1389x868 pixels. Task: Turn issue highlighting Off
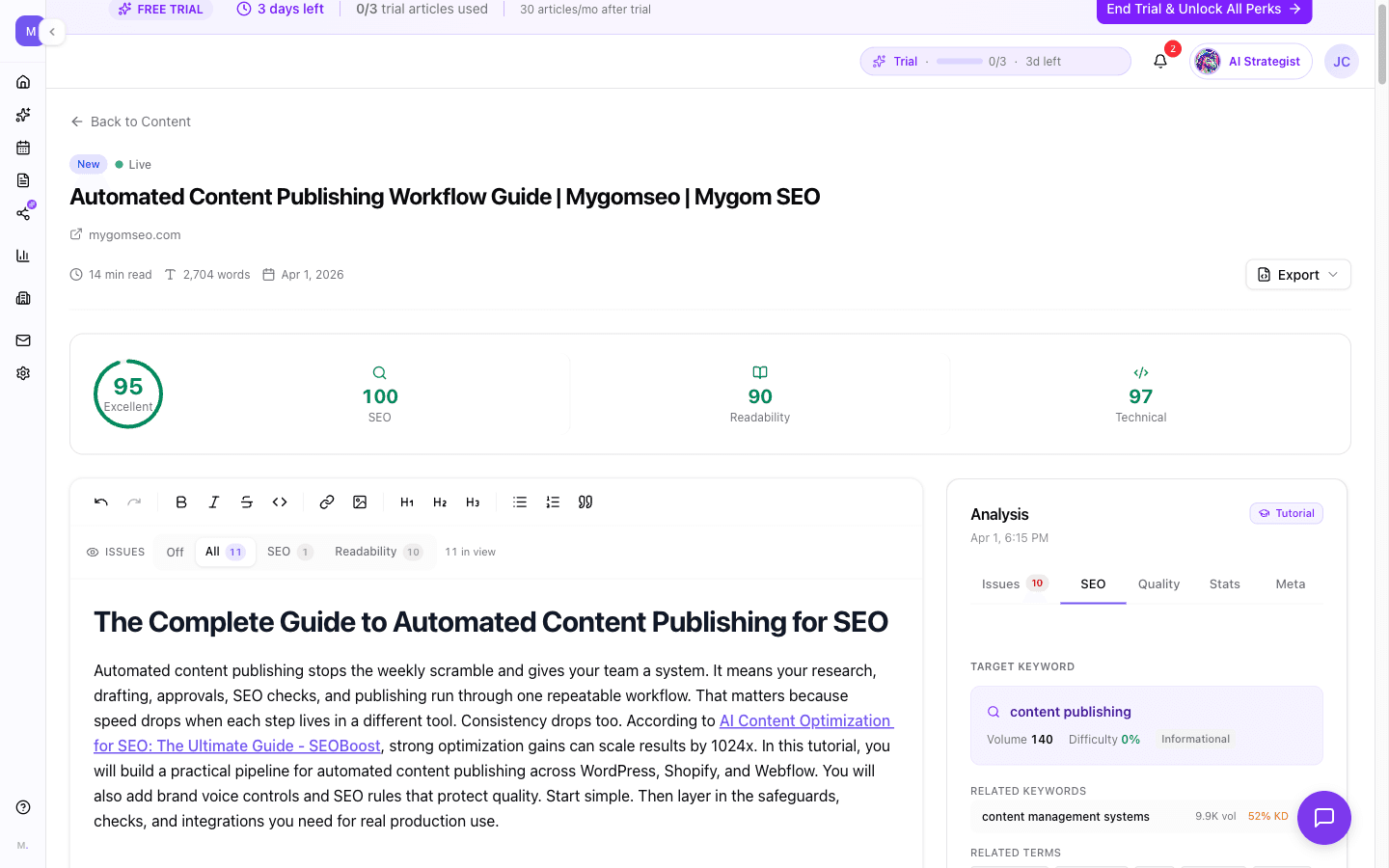(174, 551)
